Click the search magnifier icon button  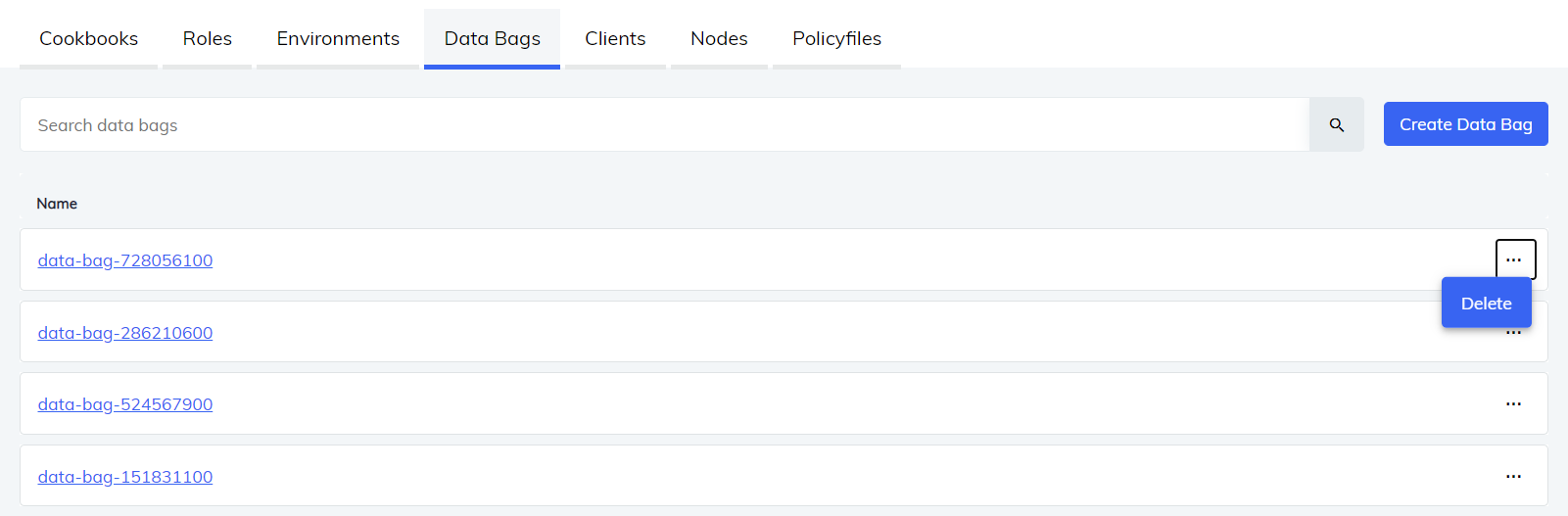pos(1336,125)
